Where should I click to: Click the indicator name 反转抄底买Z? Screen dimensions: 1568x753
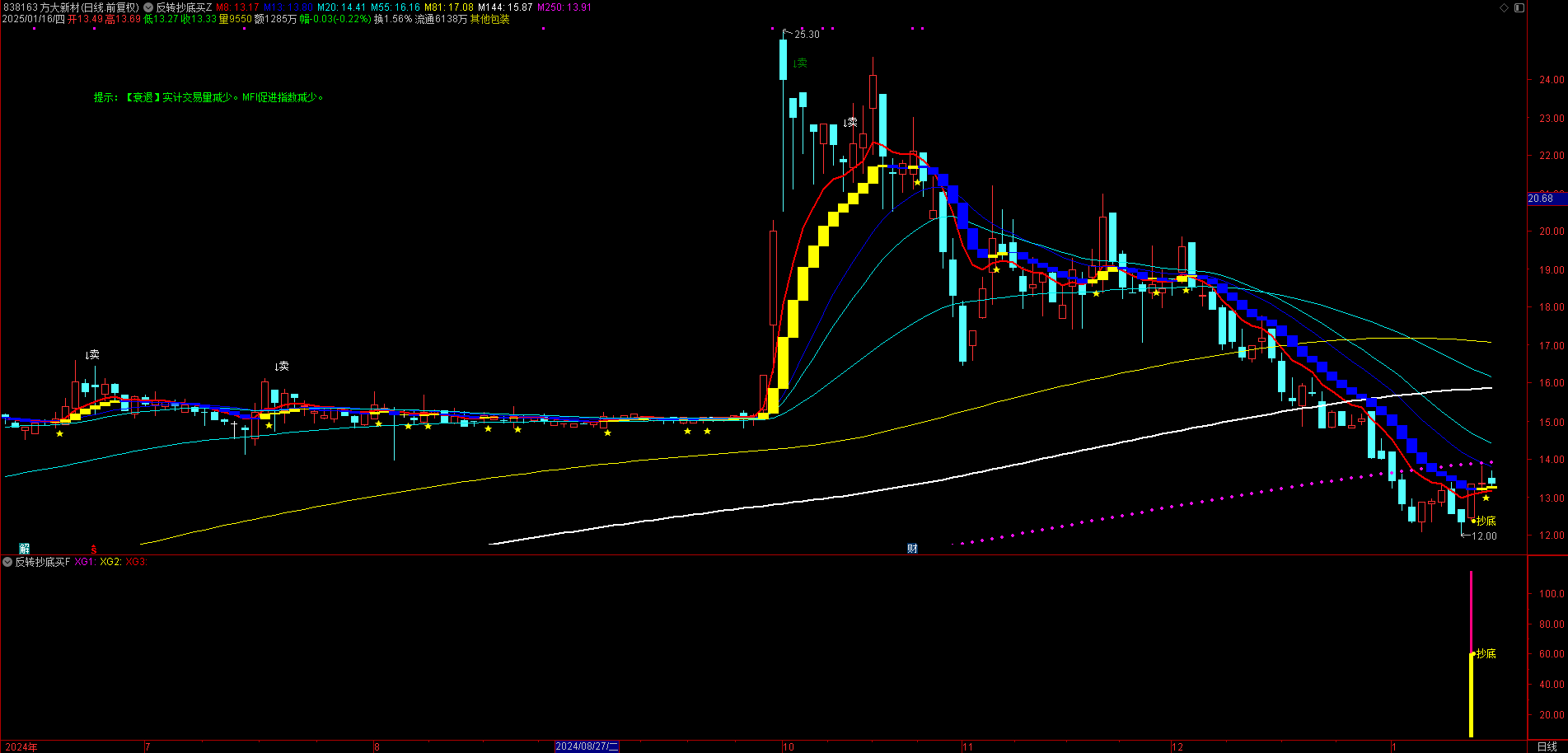click(x=184, y=7)
